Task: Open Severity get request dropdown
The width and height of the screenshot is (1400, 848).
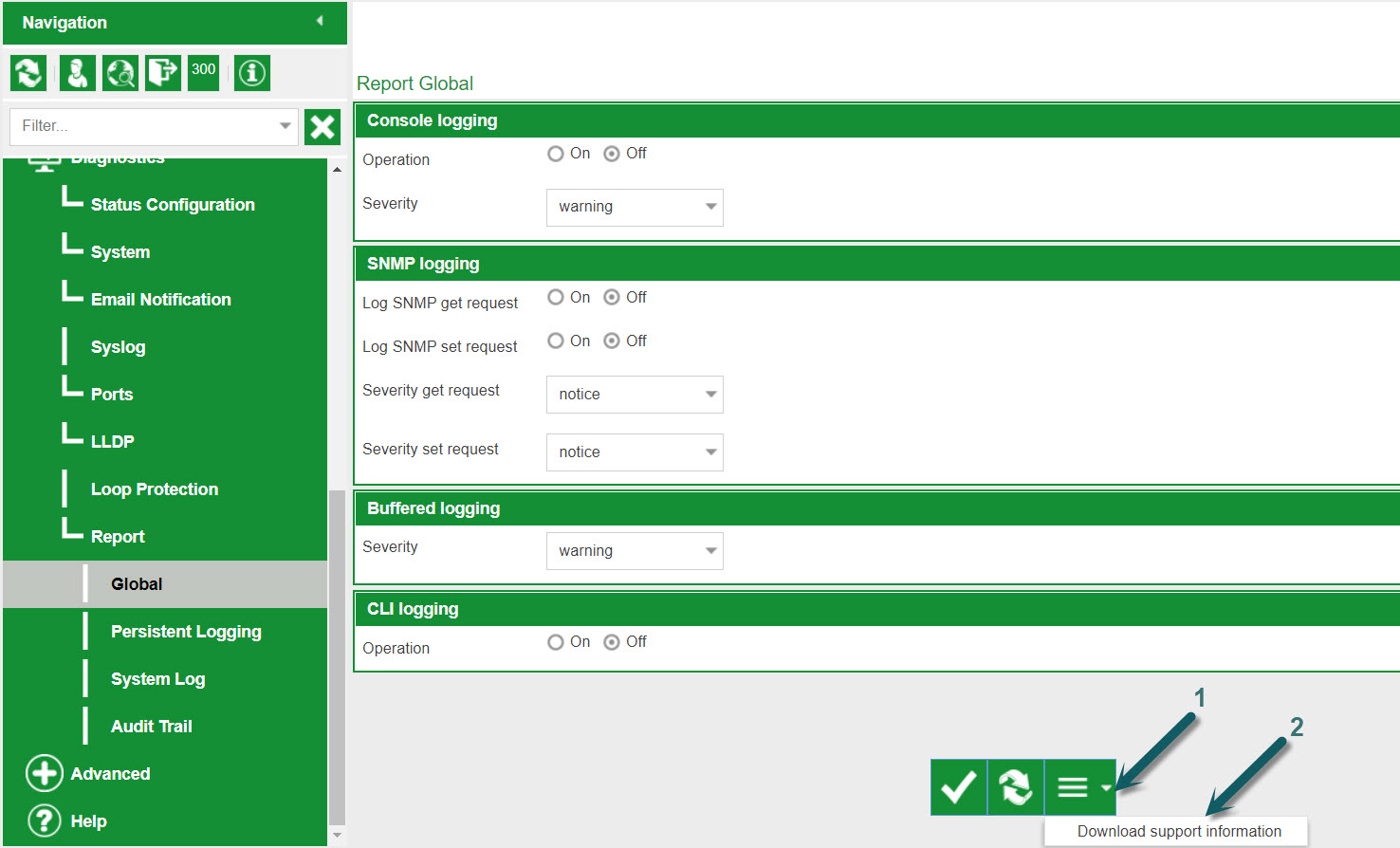Action: 635,395
